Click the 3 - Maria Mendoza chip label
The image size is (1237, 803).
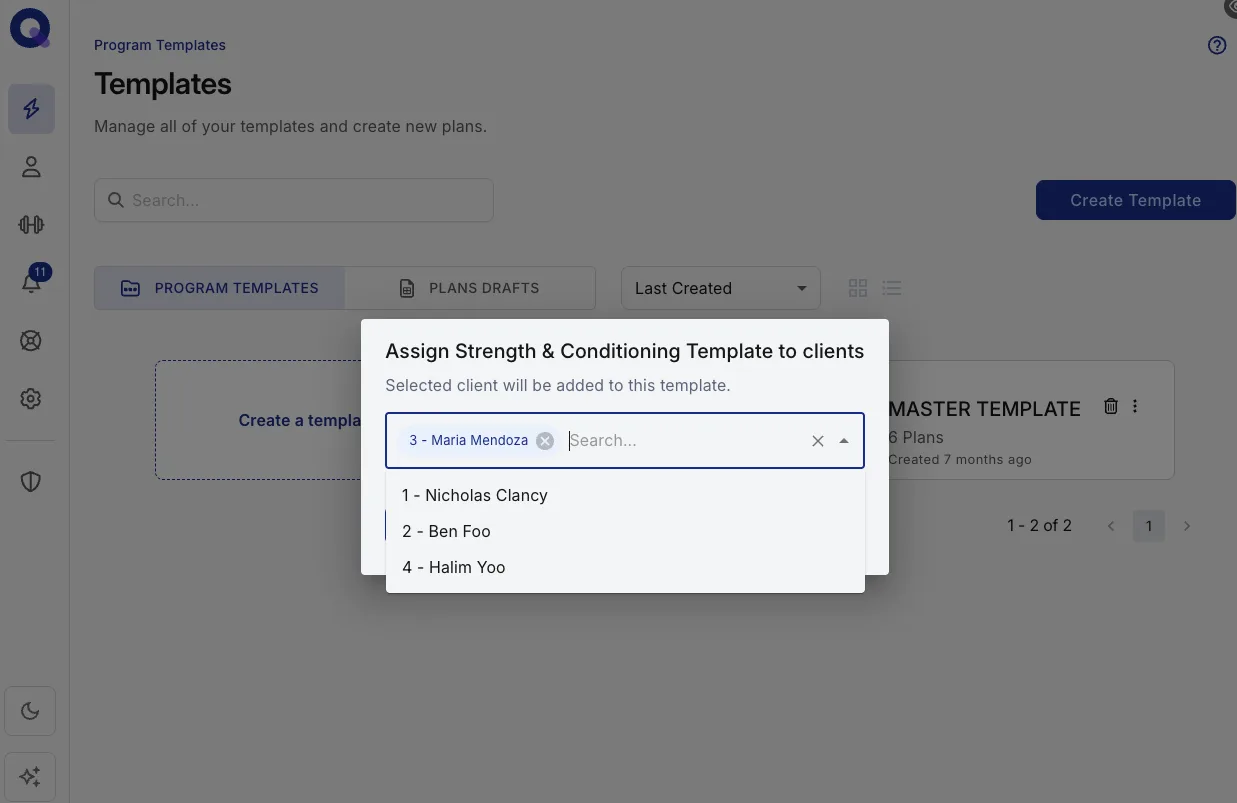coord(469,441)
